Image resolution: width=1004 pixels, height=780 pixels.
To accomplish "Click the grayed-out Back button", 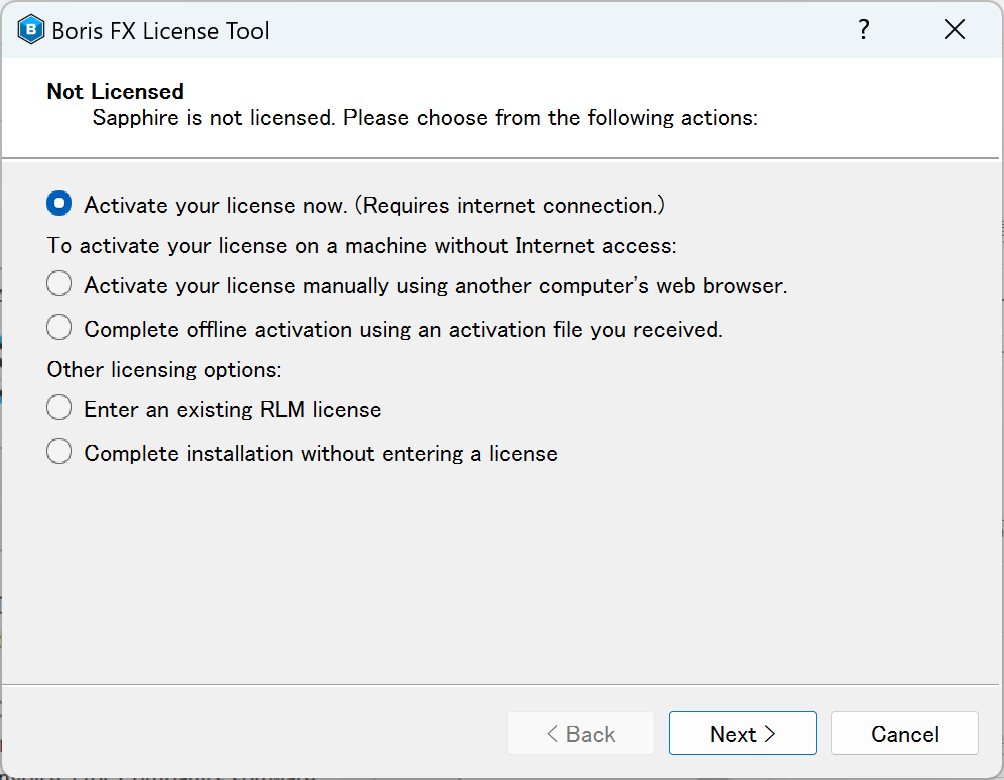I will (581, 733).
